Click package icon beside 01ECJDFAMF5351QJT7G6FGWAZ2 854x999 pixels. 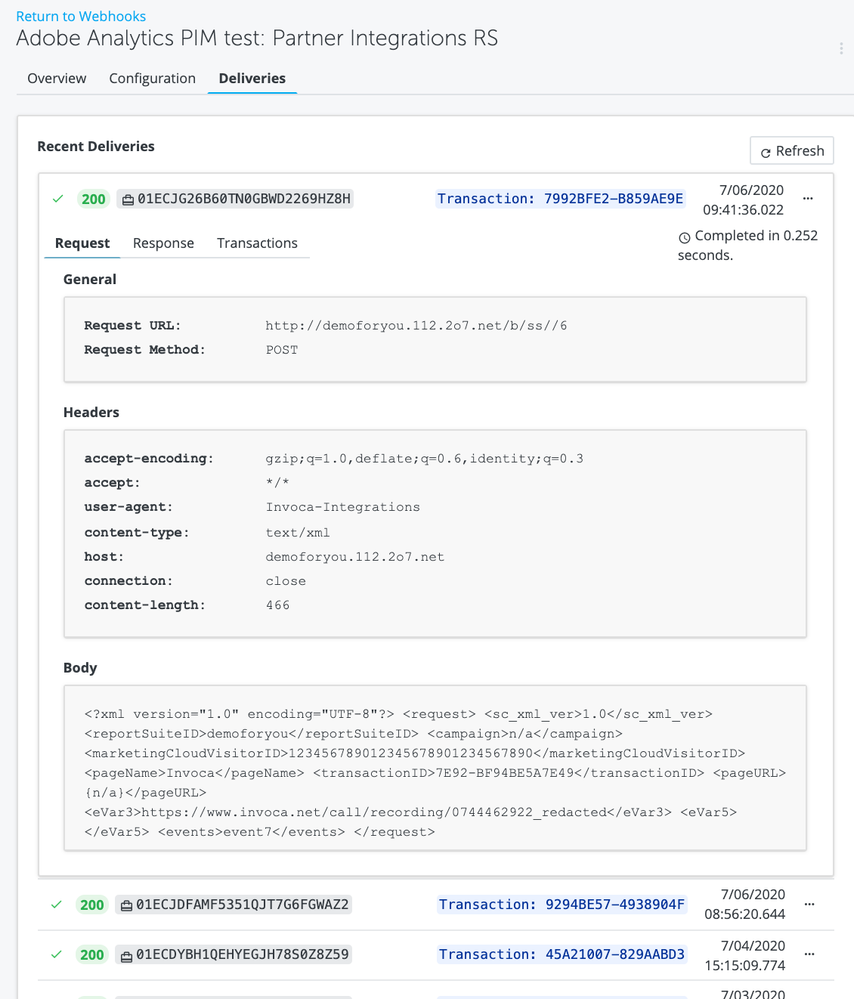[127, 905]
